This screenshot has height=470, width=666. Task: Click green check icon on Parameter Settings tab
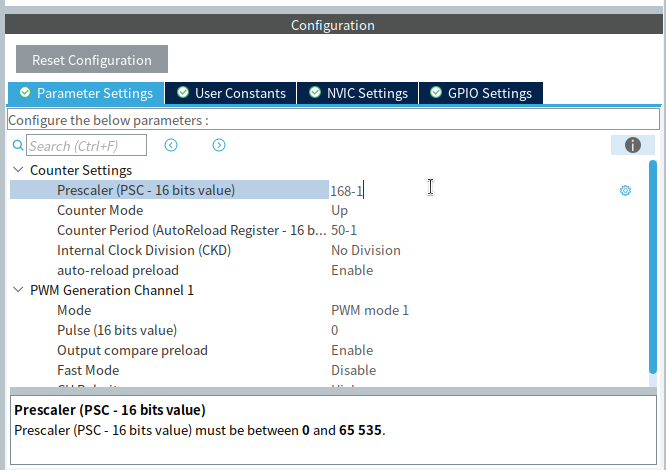24,93
